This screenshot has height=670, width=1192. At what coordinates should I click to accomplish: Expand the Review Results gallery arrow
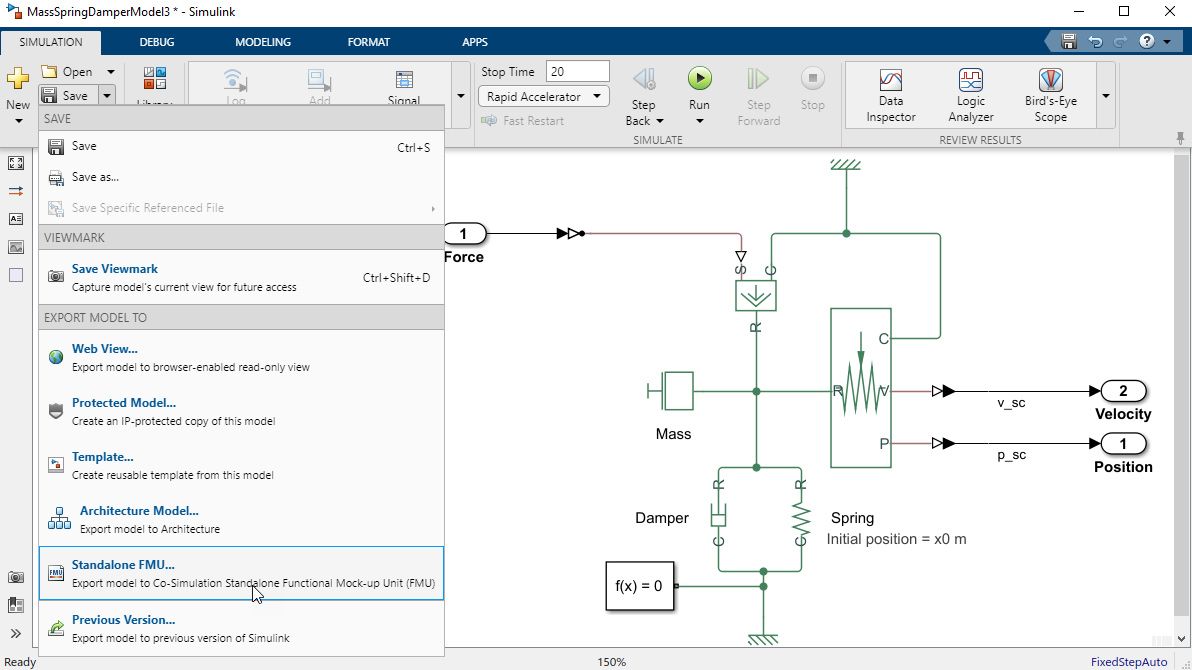point(1105,97)
